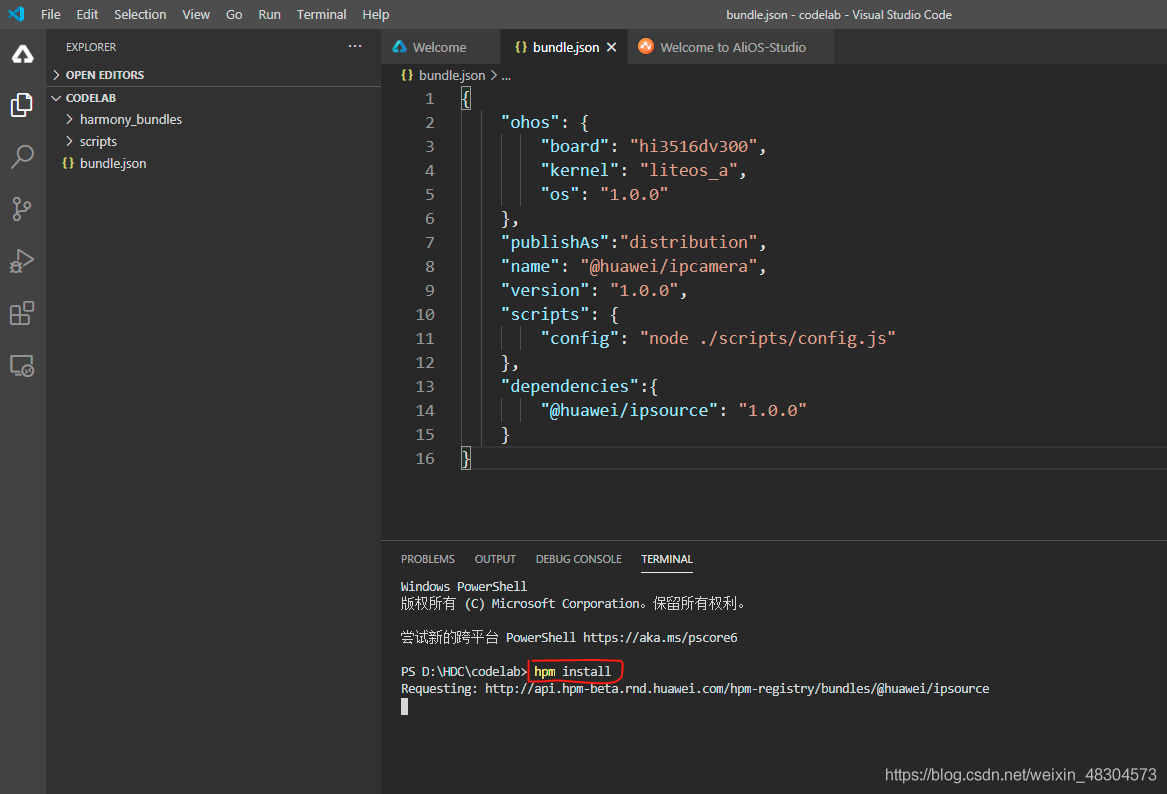Click the Welcome tab icon
The height and width of the screenshot is (794, 1167).
(400, 47)
